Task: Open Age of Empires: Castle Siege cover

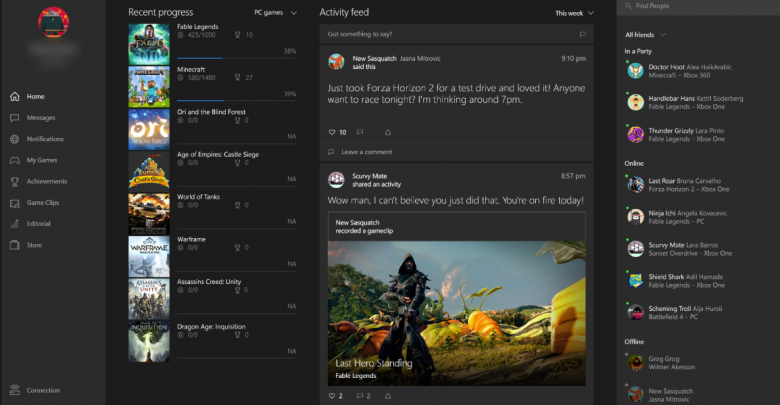Action: [x=149, y=172]
